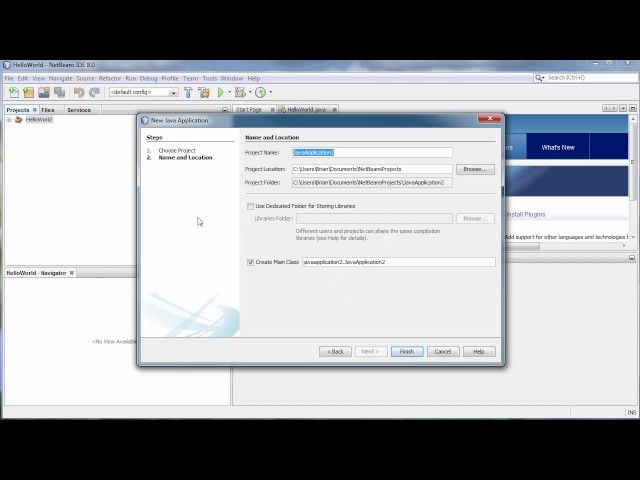Screen dimensions: 640x480
Task: Open the Window menu
Action: (232, 78)
